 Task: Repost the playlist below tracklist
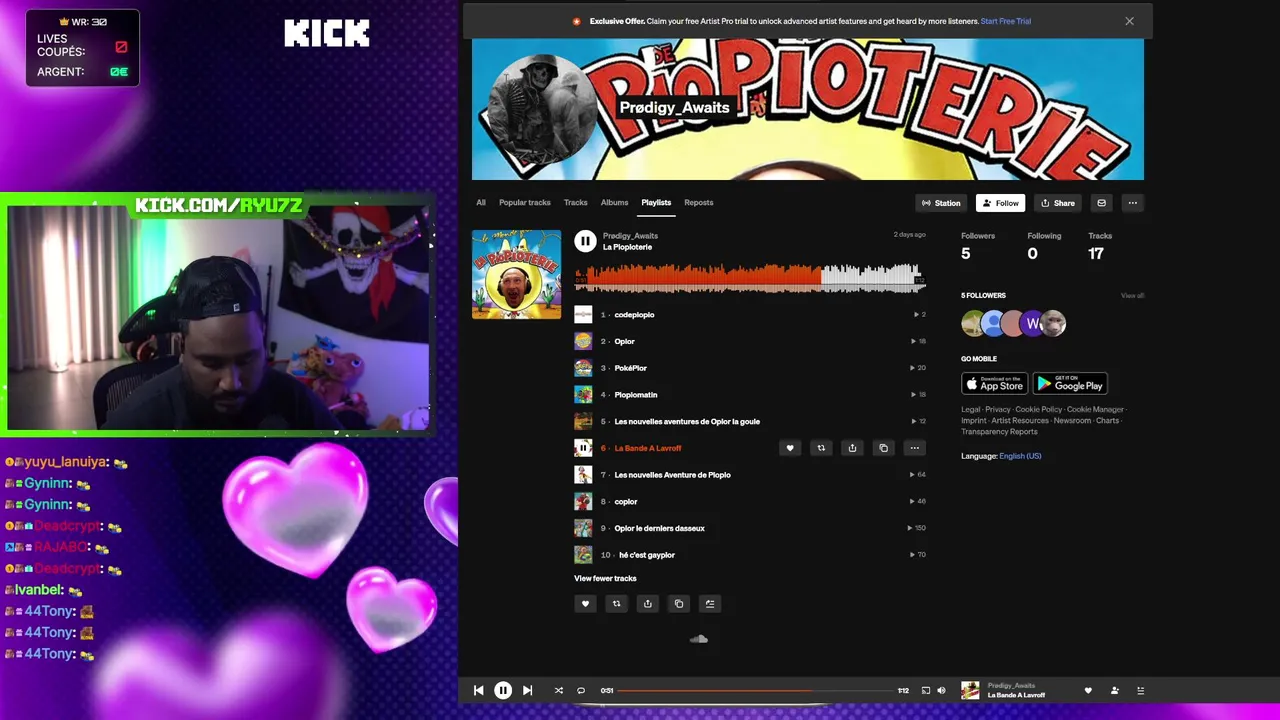(617, 604)
